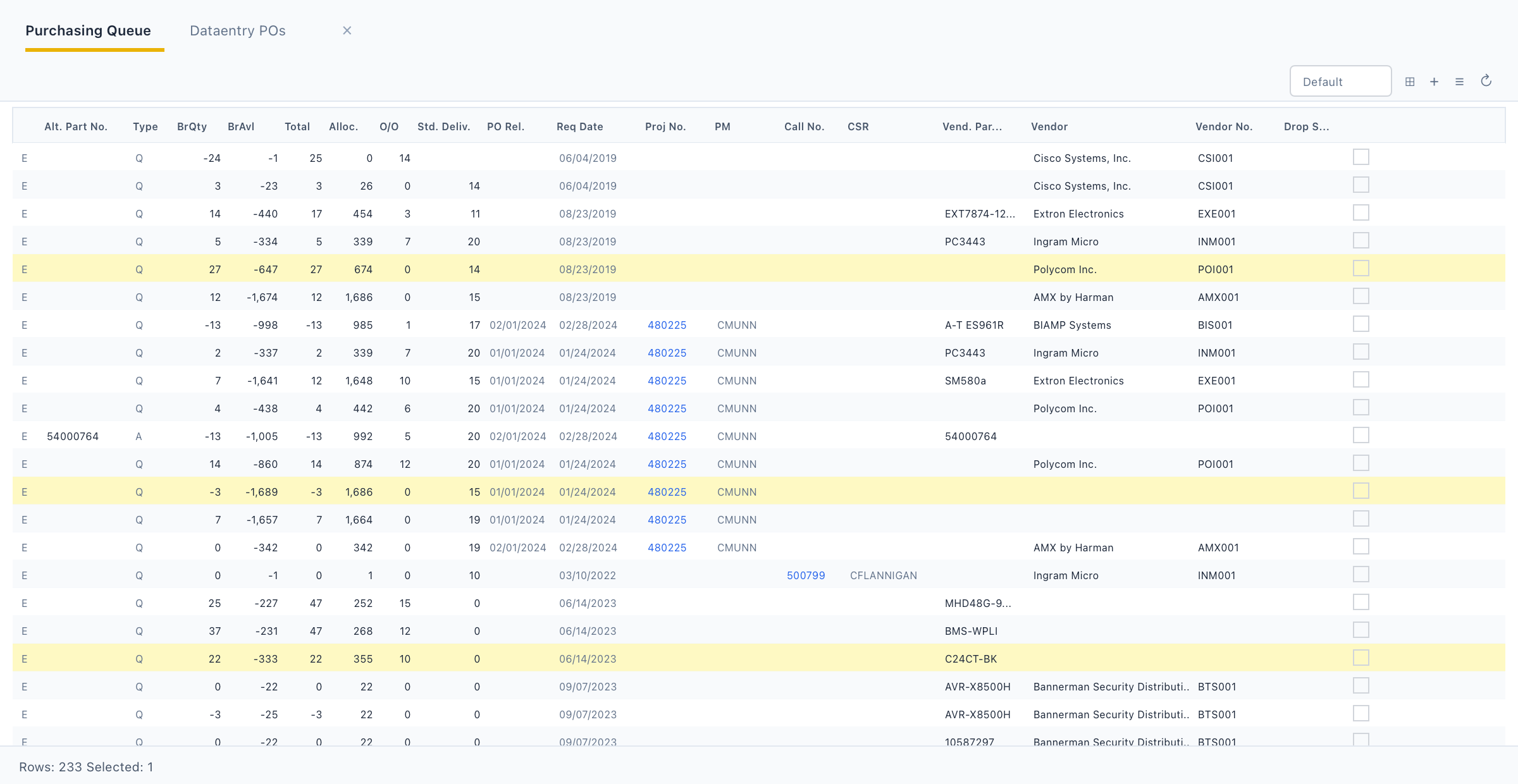Open call number 500799 link
Viewport: 1518px width, 784px height.
(806, 575)
